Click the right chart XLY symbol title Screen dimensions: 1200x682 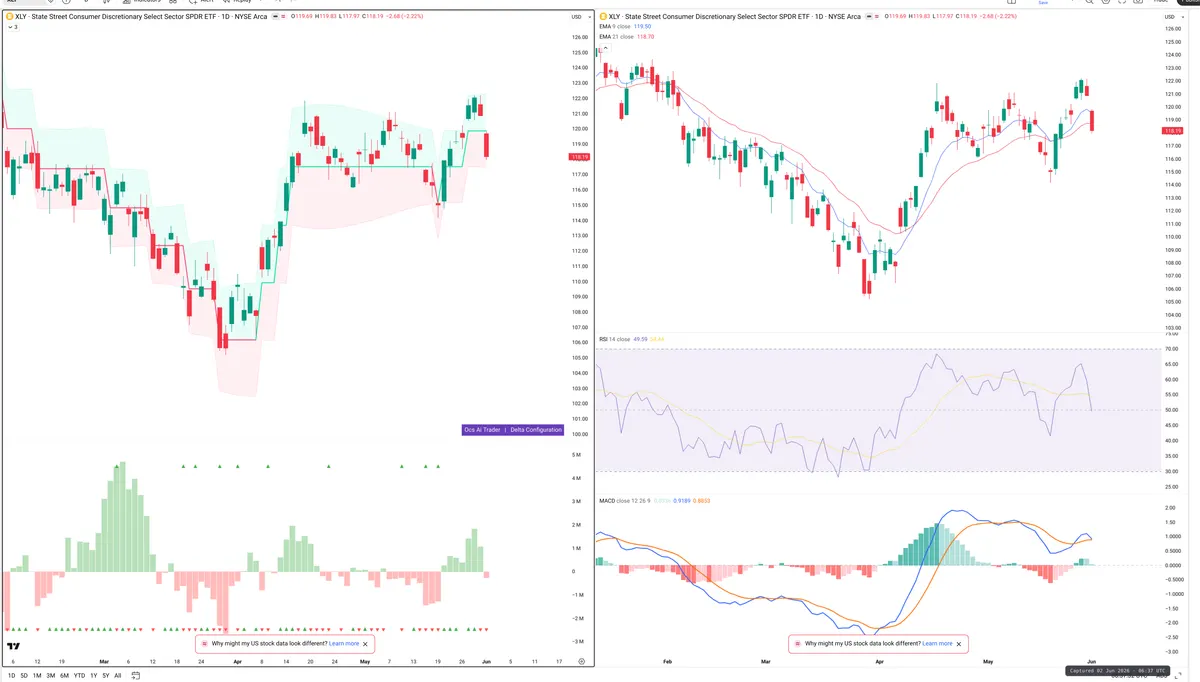(734, 17)
